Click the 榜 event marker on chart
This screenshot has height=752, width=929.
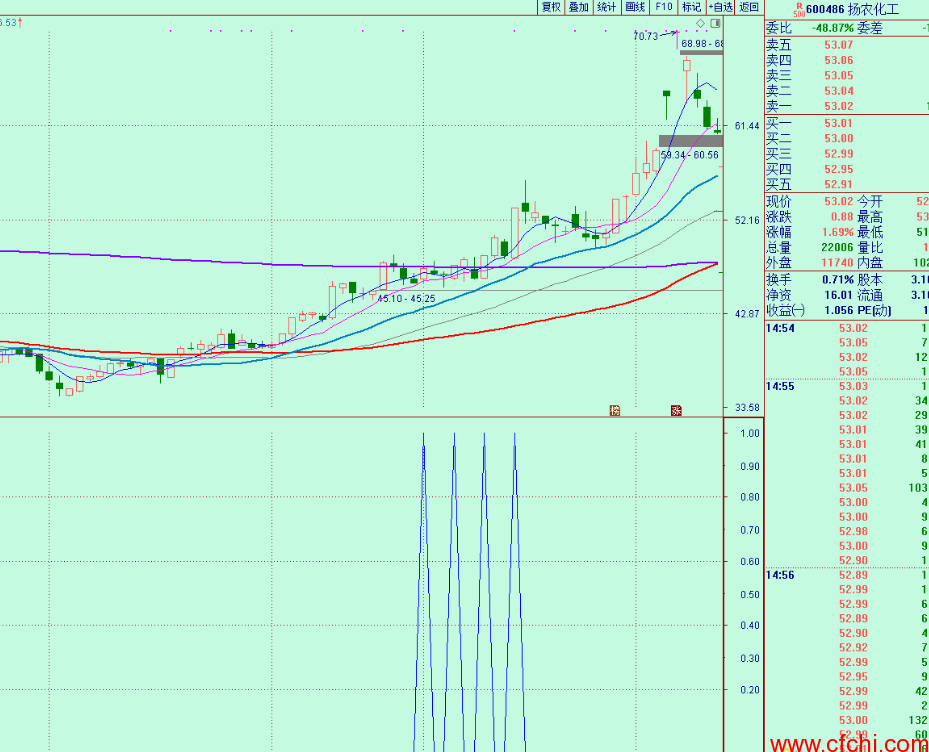[615, 410]
